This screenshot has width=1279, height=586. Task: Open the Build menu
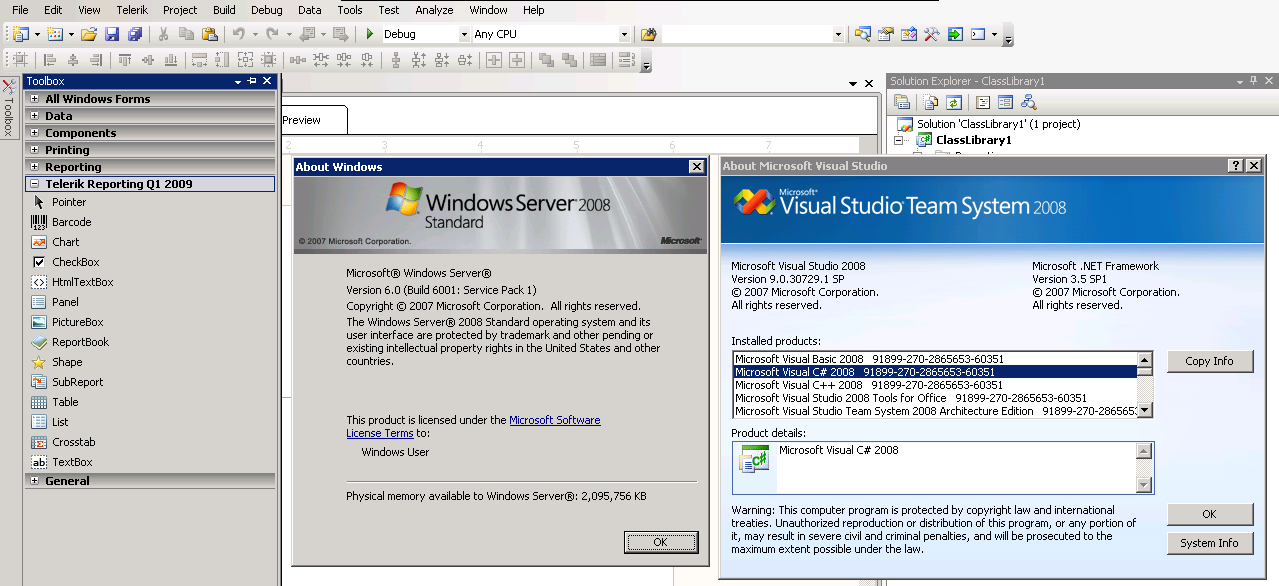pyautogui.click(x=225, y=10)
